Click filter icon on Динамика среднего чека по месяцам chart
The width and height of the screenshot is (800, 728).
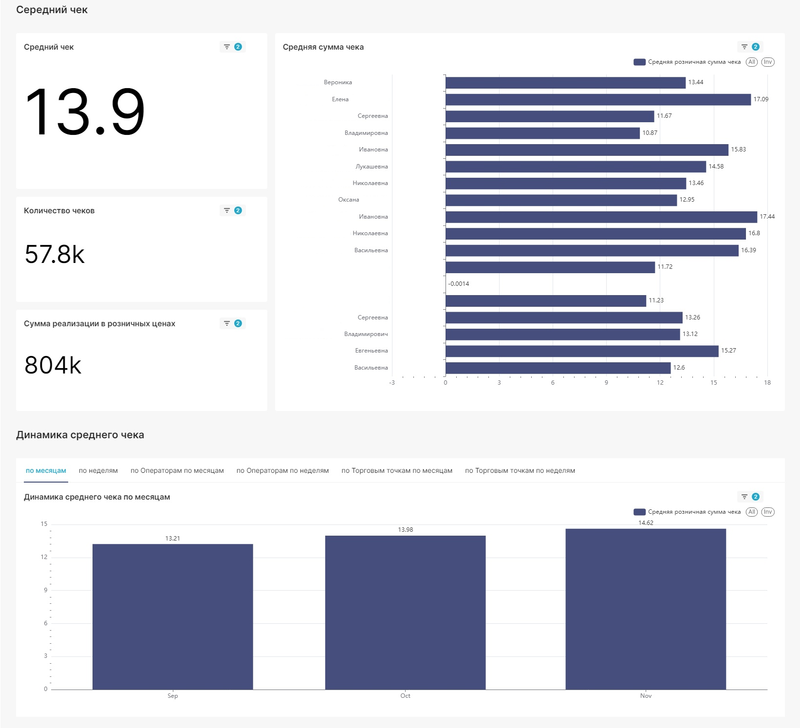point(745,497)
